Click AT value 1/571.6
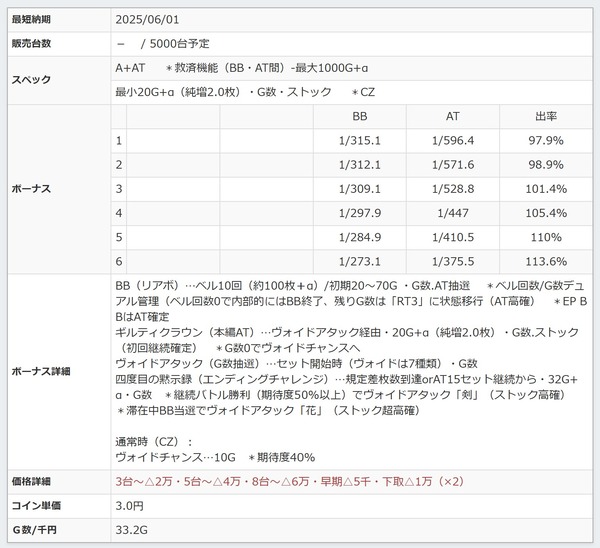The width and height of the screenshot is (600, 548). (x=453, y=165)
